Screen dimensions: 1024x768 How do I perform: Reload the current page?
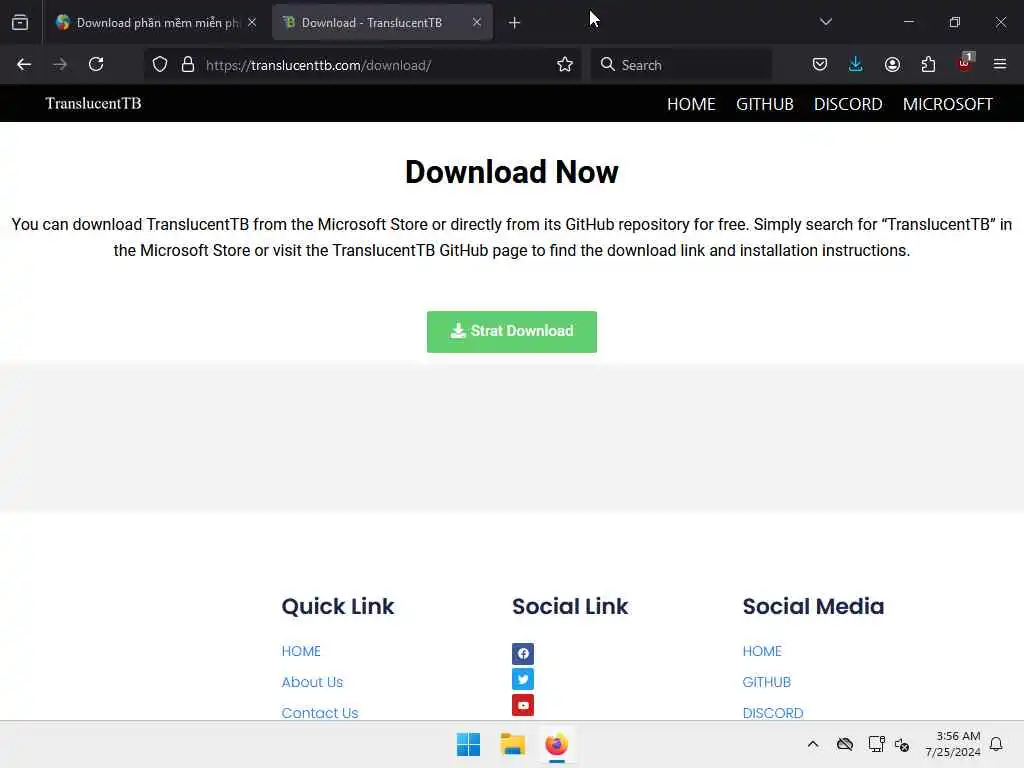pos(96,64)
